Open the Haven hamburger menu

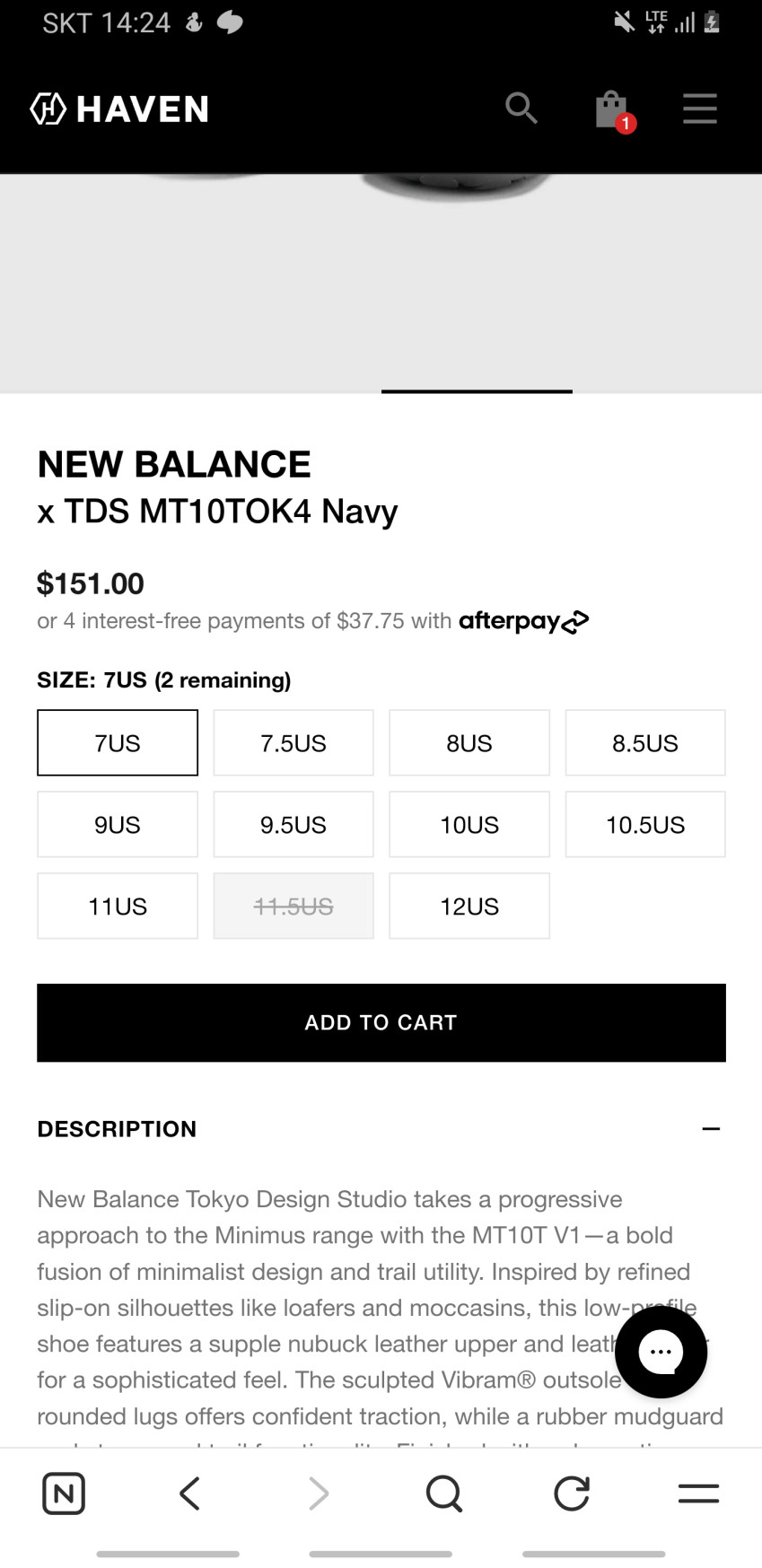pos(699,109)
